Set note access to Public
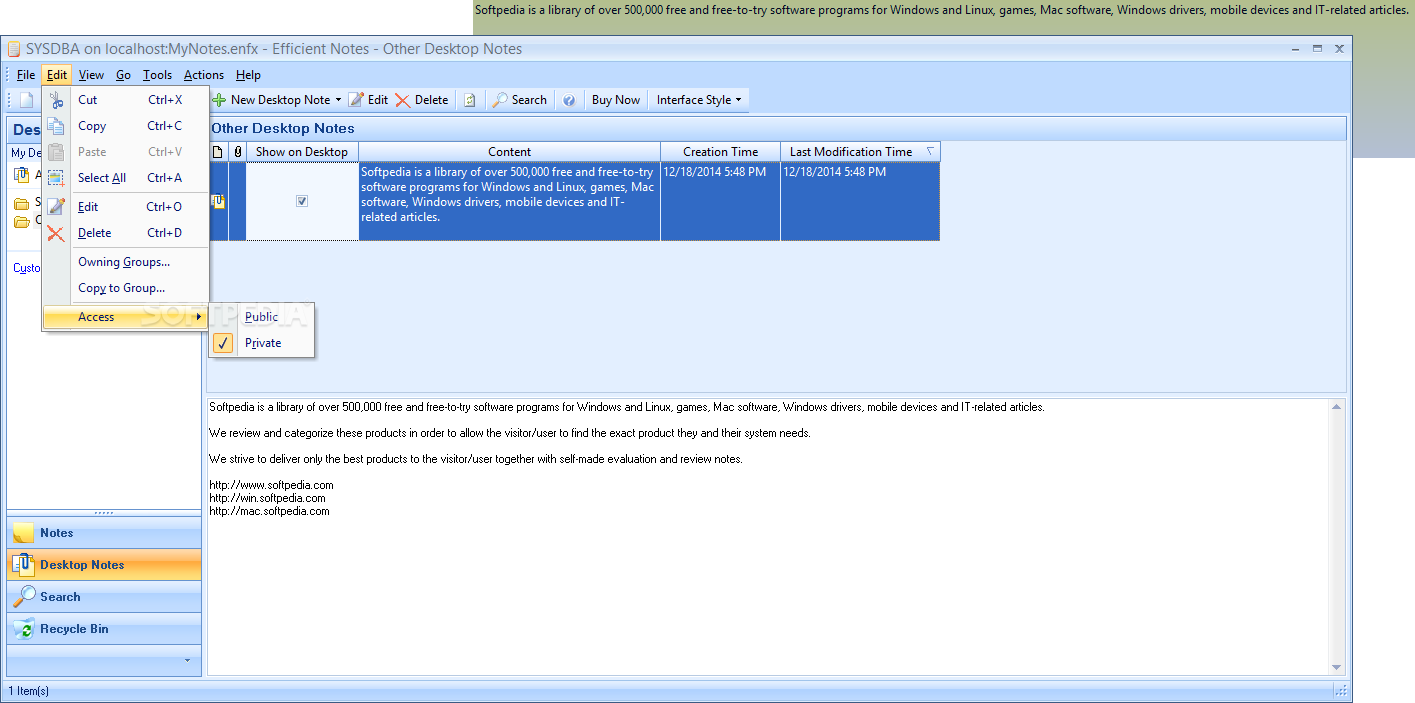Image resolution: width=1415 pixels, height=703 pixels. point(262,317)
